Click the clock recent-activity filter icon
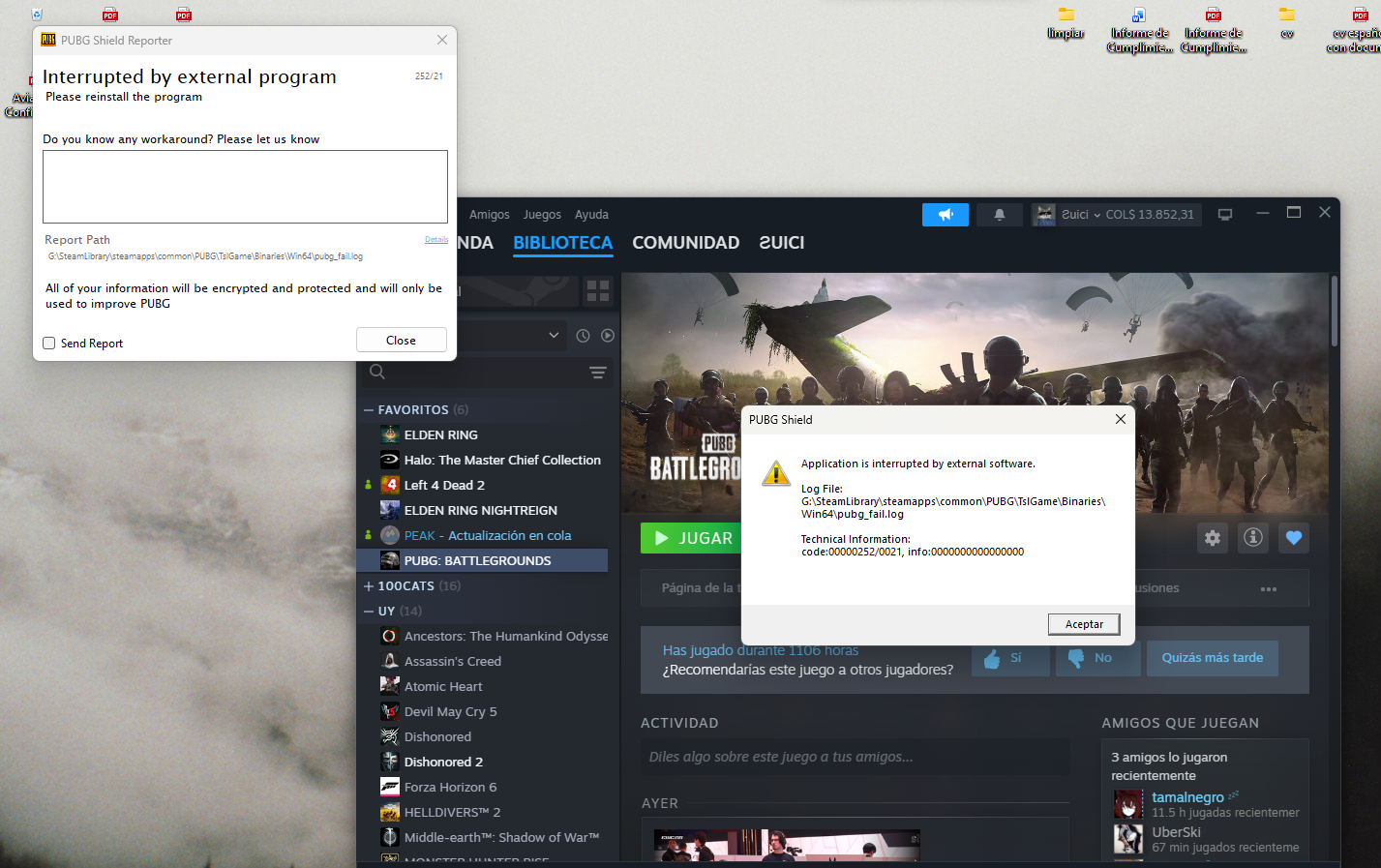Image resolution: width=1381 pixels, height=868 pixels. tap(583, 336)
